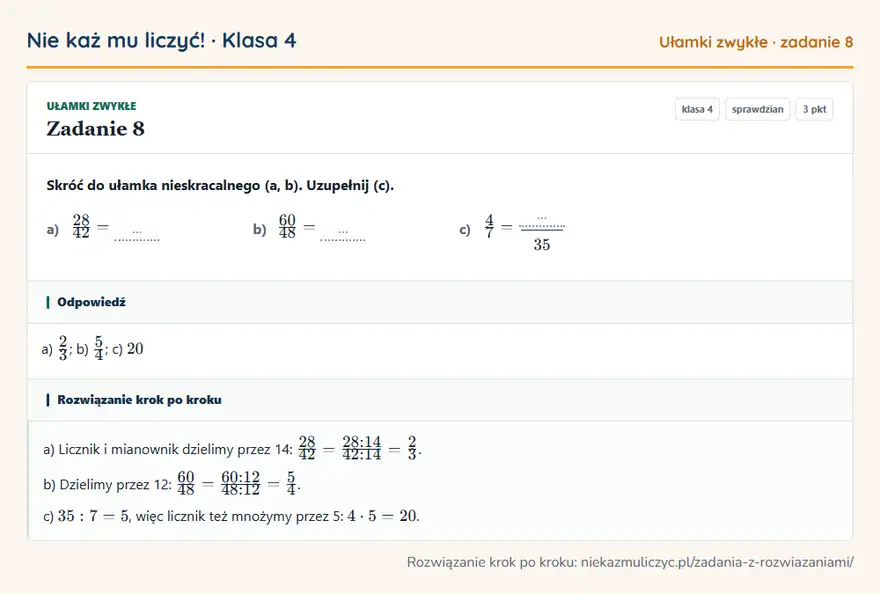Click the 'sprawdzian' tag
Screen dimensions: 880x594
pyautogui.click(x=757, y=109)
